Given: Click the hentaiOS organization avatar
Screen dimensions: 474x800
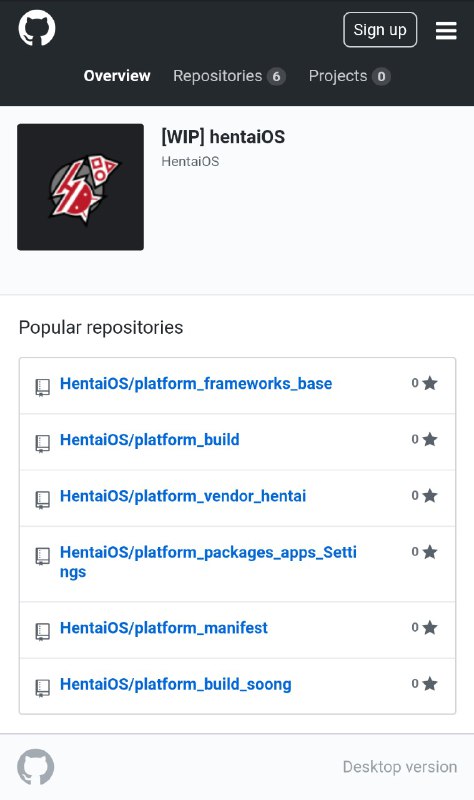Looking at the screenshot, I should tap(81, 187).
